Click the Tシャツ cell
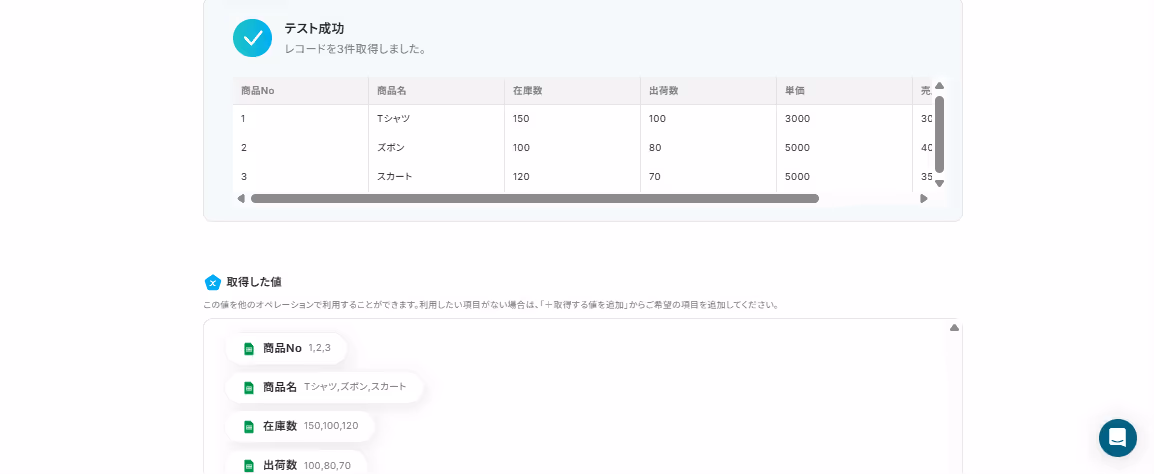Screen dimensions: 1154x474 pos(436,118)
